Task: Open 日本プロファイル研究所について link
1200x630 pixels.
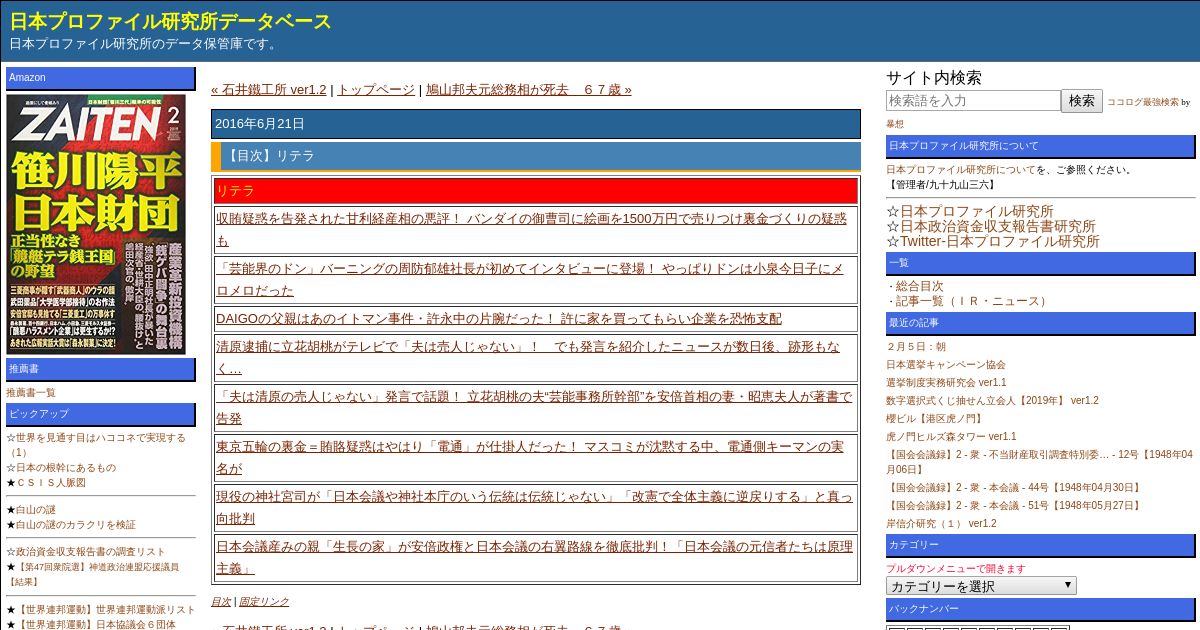Action: [x=961, y=170]
